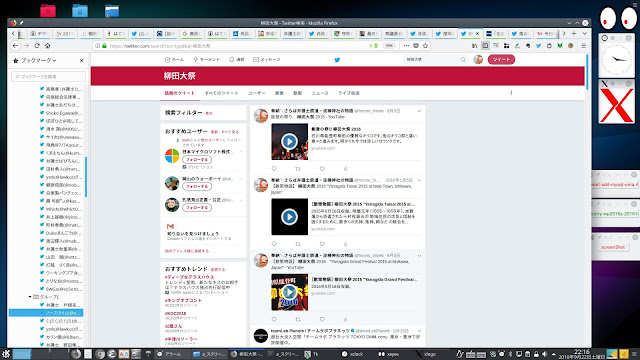640x360 pixels.
Task: Click the red ツイート button
Action: click(x=501, y=60)
